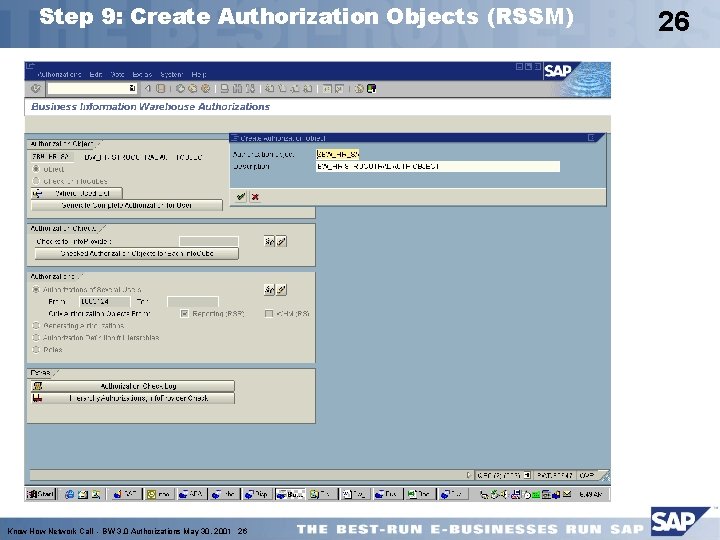Toggle the Reporting (RSR) checkbox
This screenshot has height=540, width=720.
[x=185, y=314]
